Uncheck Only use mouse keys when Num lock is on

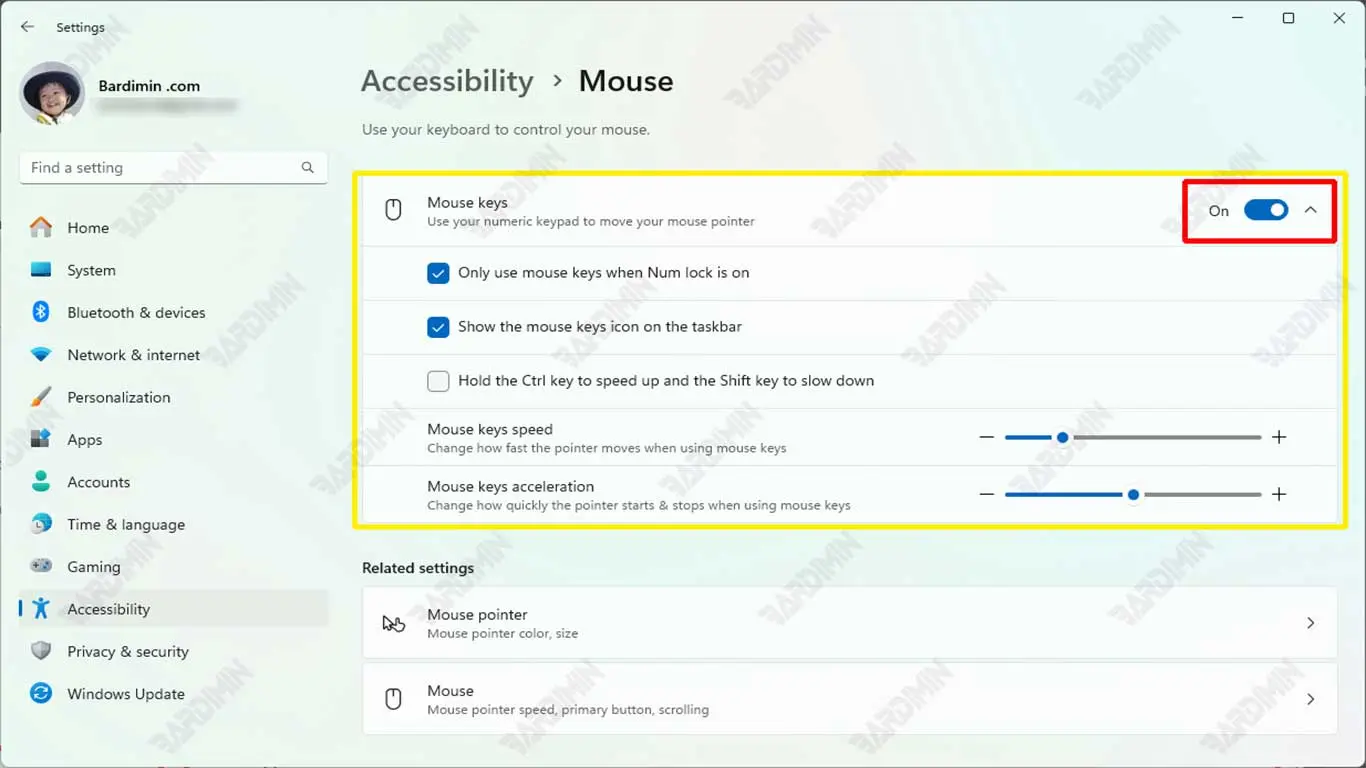coord(438,273)
